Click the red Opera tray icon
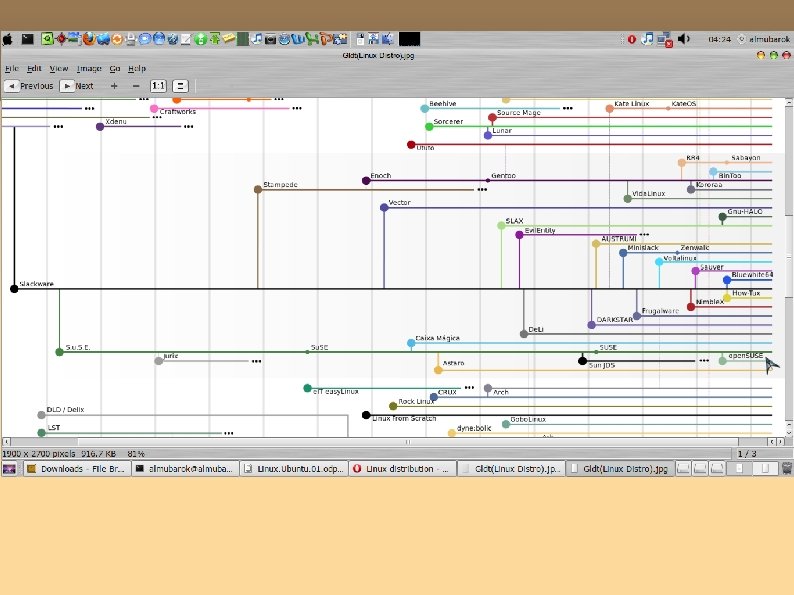 631,39
